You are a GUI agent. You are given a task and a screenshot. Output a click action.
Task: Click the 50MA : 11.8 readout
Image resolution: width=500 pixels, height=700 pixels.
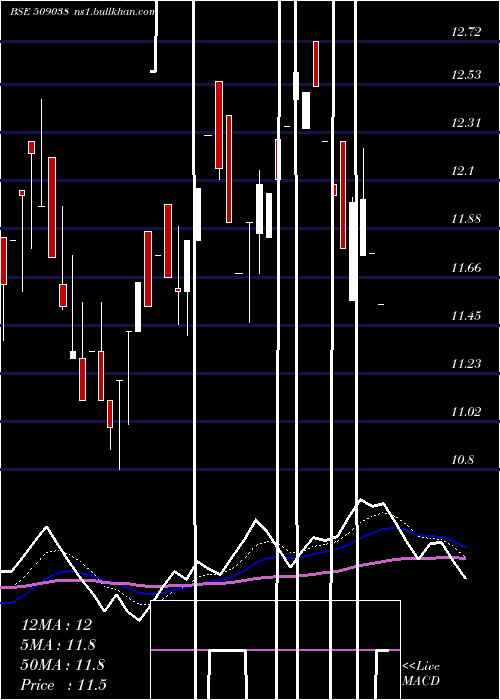(62, 665)
